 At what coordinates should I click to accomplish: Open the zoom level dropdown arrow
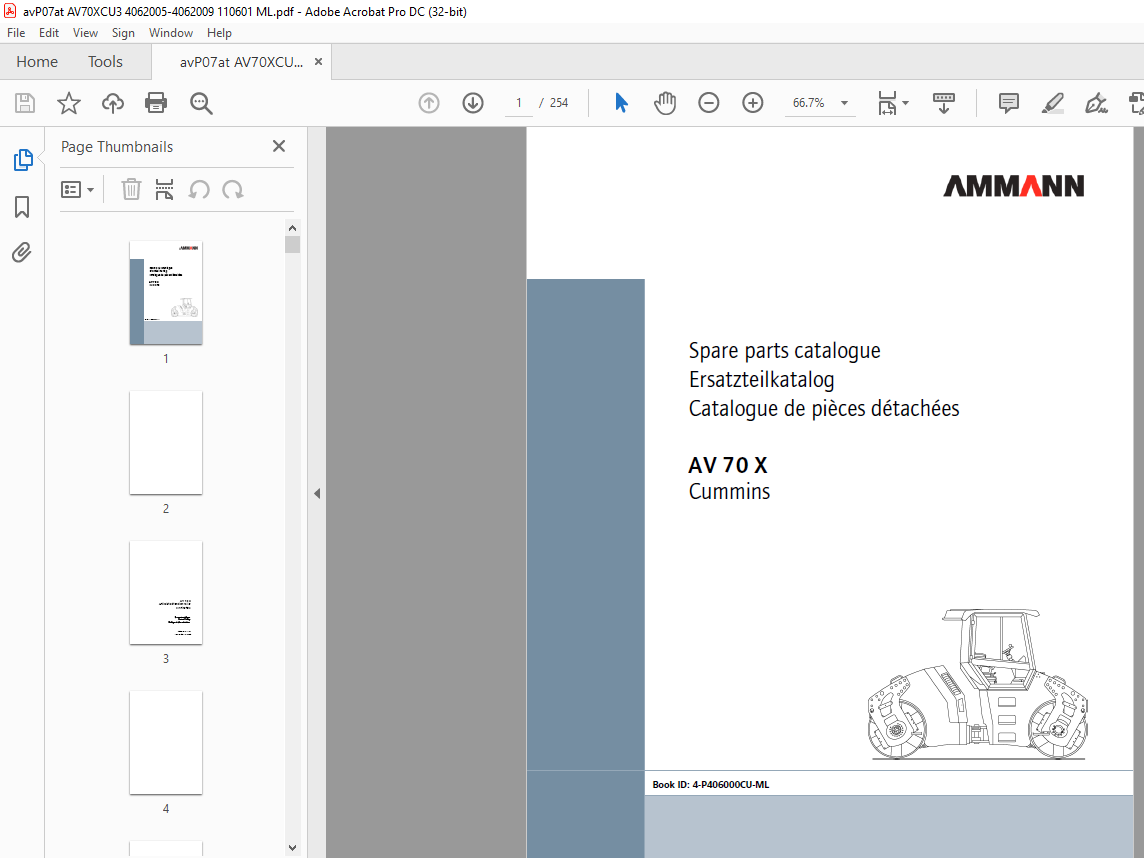point(844,103)
